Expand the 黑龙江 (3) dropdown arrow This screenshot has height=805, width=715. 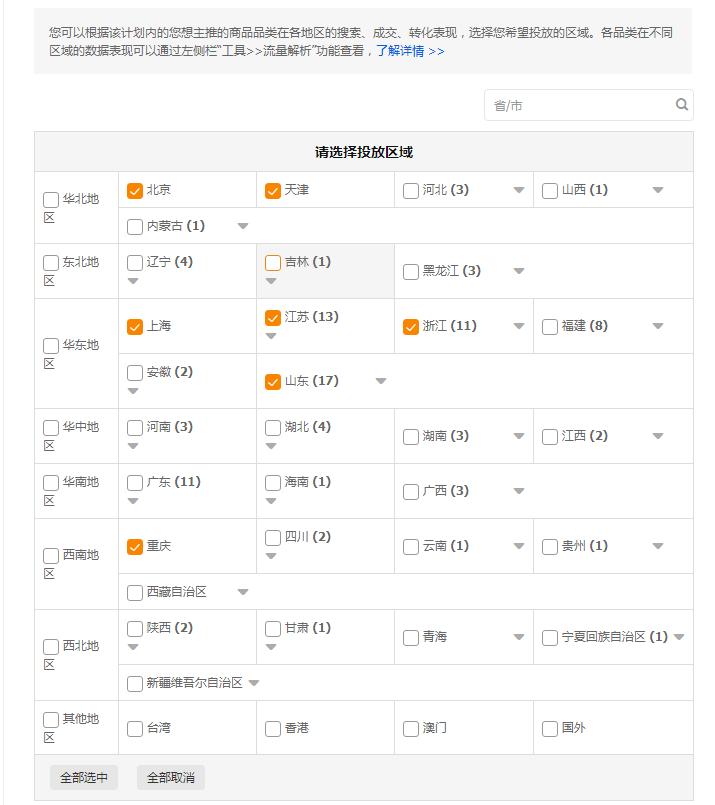click(519, 271)
